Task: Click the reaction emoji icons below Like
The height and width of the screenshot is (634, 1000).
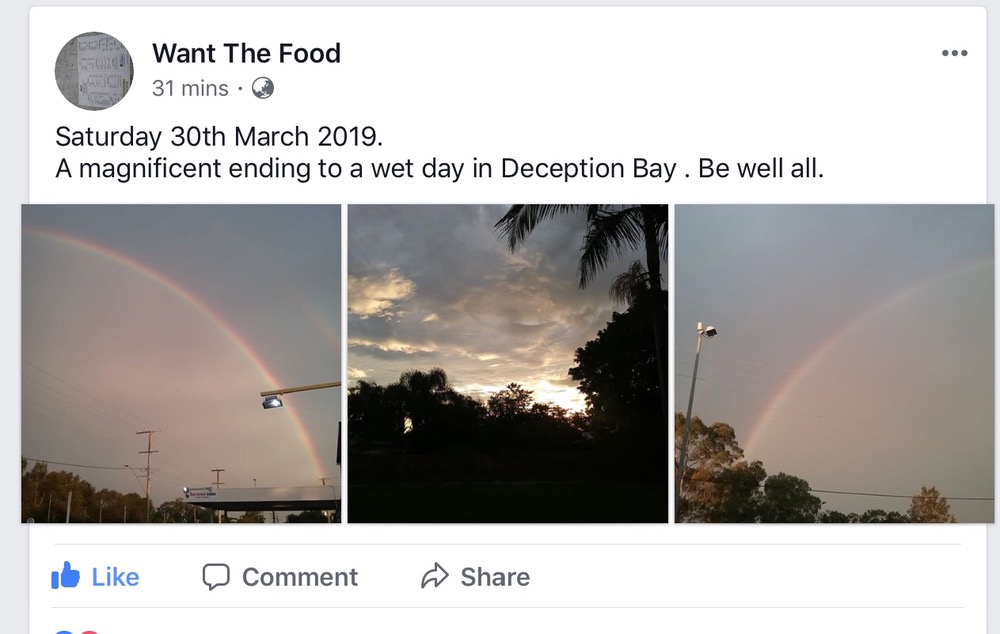Action: coord(75,630)
